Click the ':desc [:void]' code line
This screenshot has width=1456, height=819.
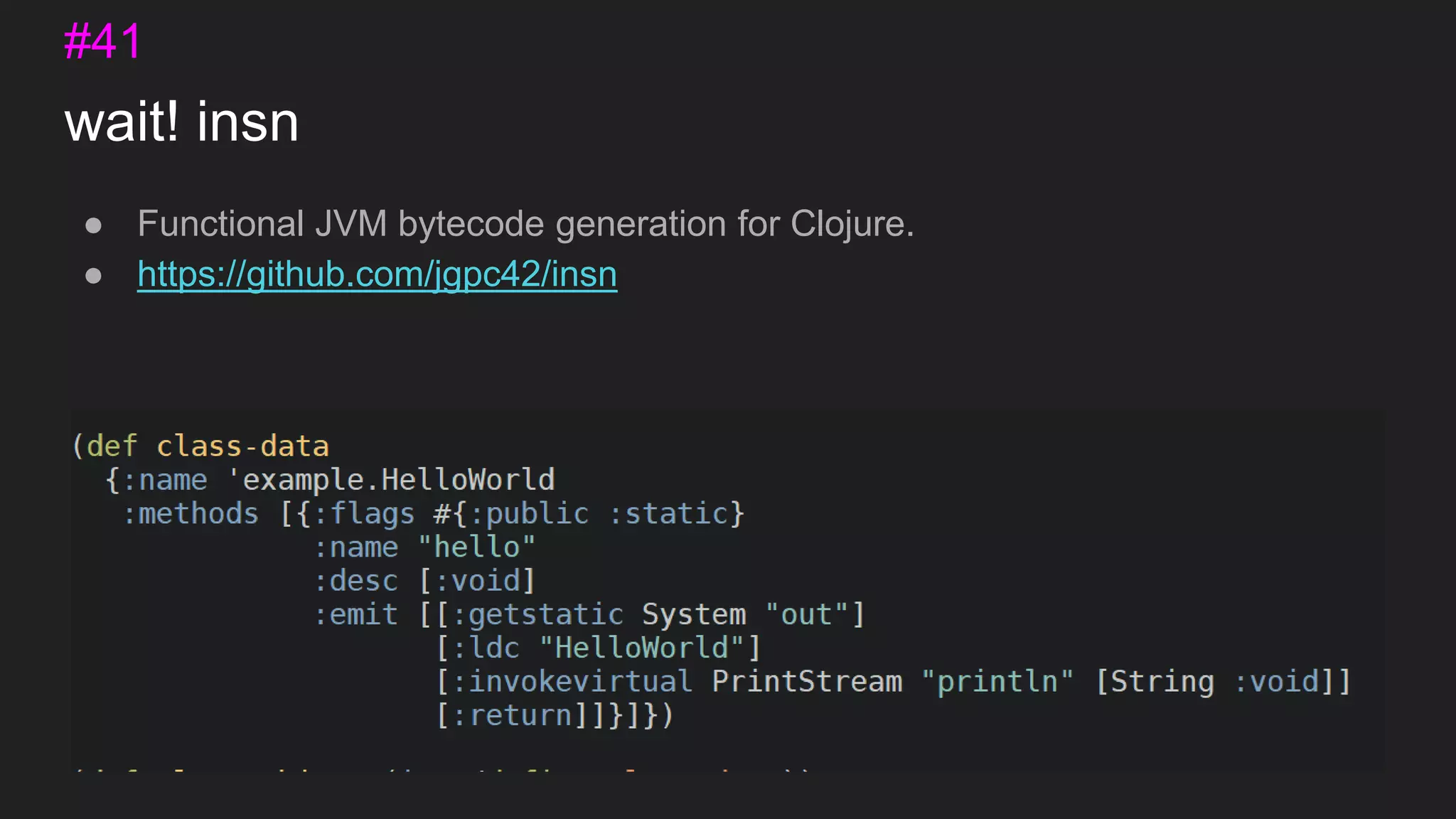[x=424, y=581]
